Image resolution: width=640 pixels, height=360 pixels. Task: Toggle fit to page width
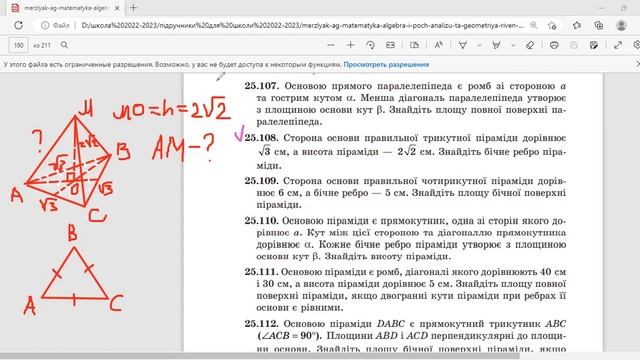(390, 45)
